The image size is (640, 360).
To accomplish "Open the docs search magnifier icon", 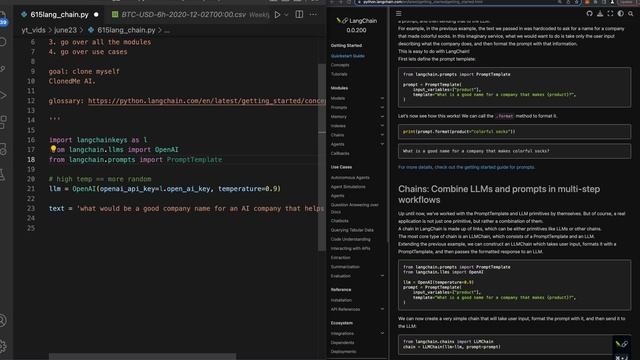I will [631, 13].
